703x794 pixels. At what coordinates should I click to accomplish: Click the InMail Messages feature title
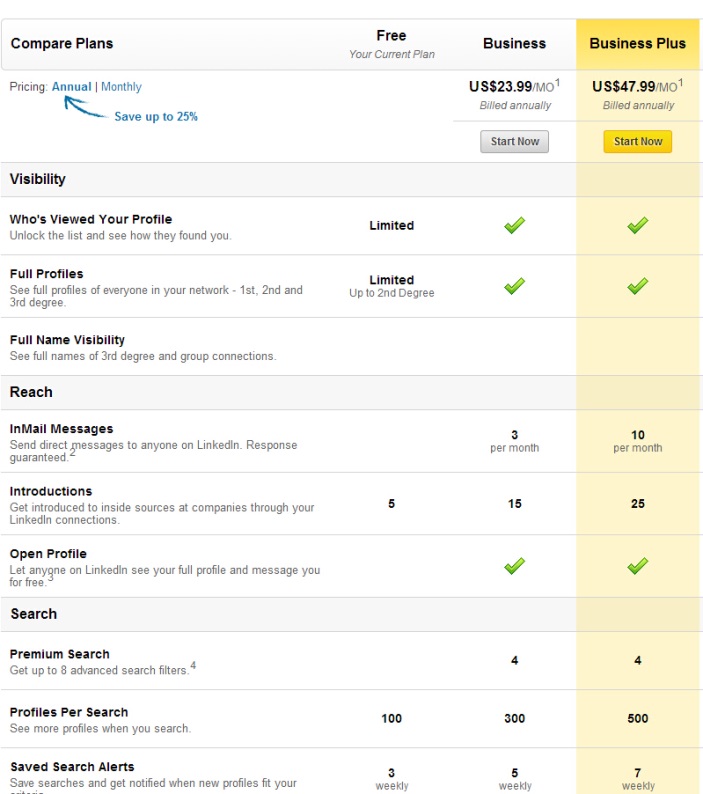pyautogui.click(x=61, y=429)
